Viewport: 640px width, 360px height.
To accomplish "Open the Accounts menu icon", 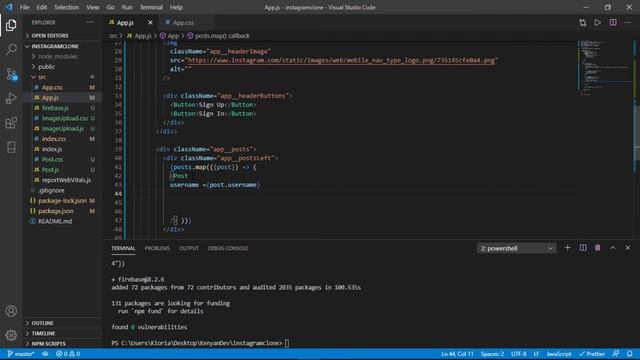I will click(x=11, y=311).
